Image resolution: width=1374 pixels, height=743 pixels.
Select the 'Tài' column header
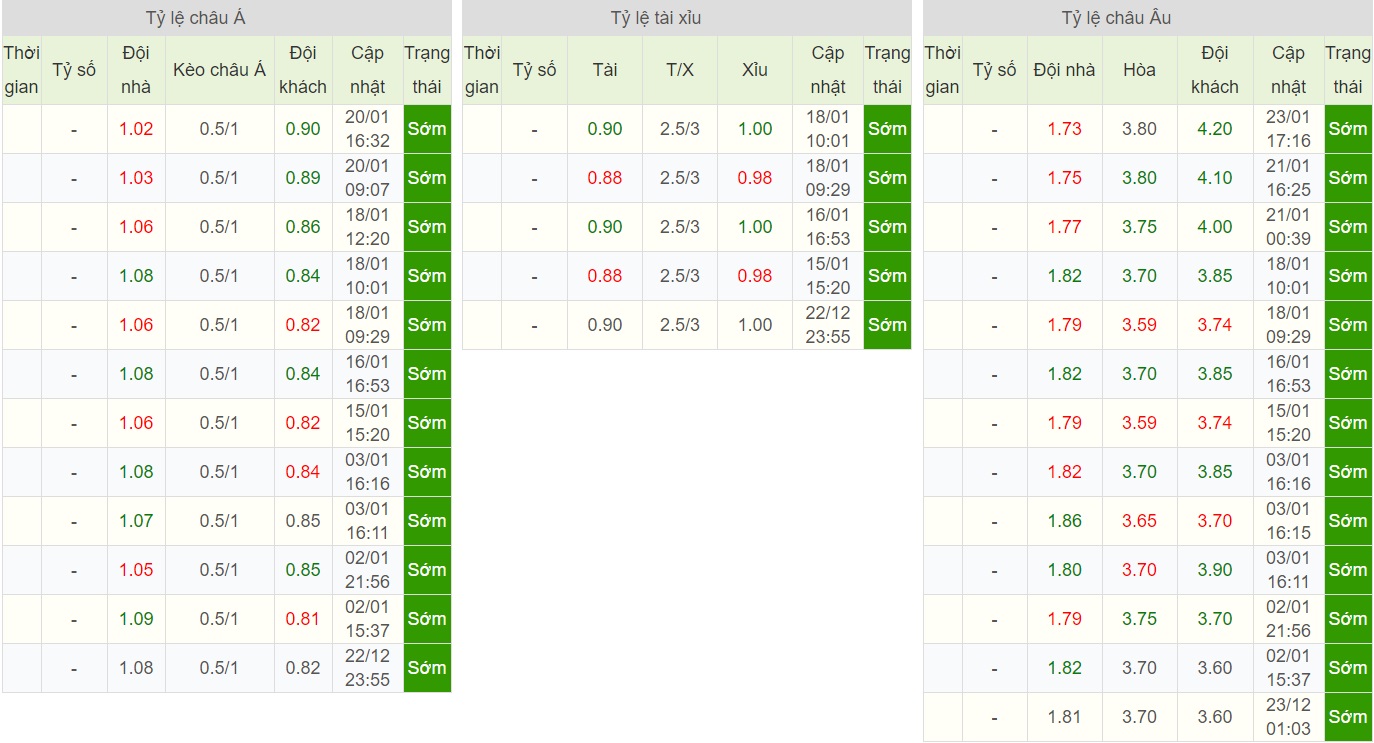[x=605, y=70]
